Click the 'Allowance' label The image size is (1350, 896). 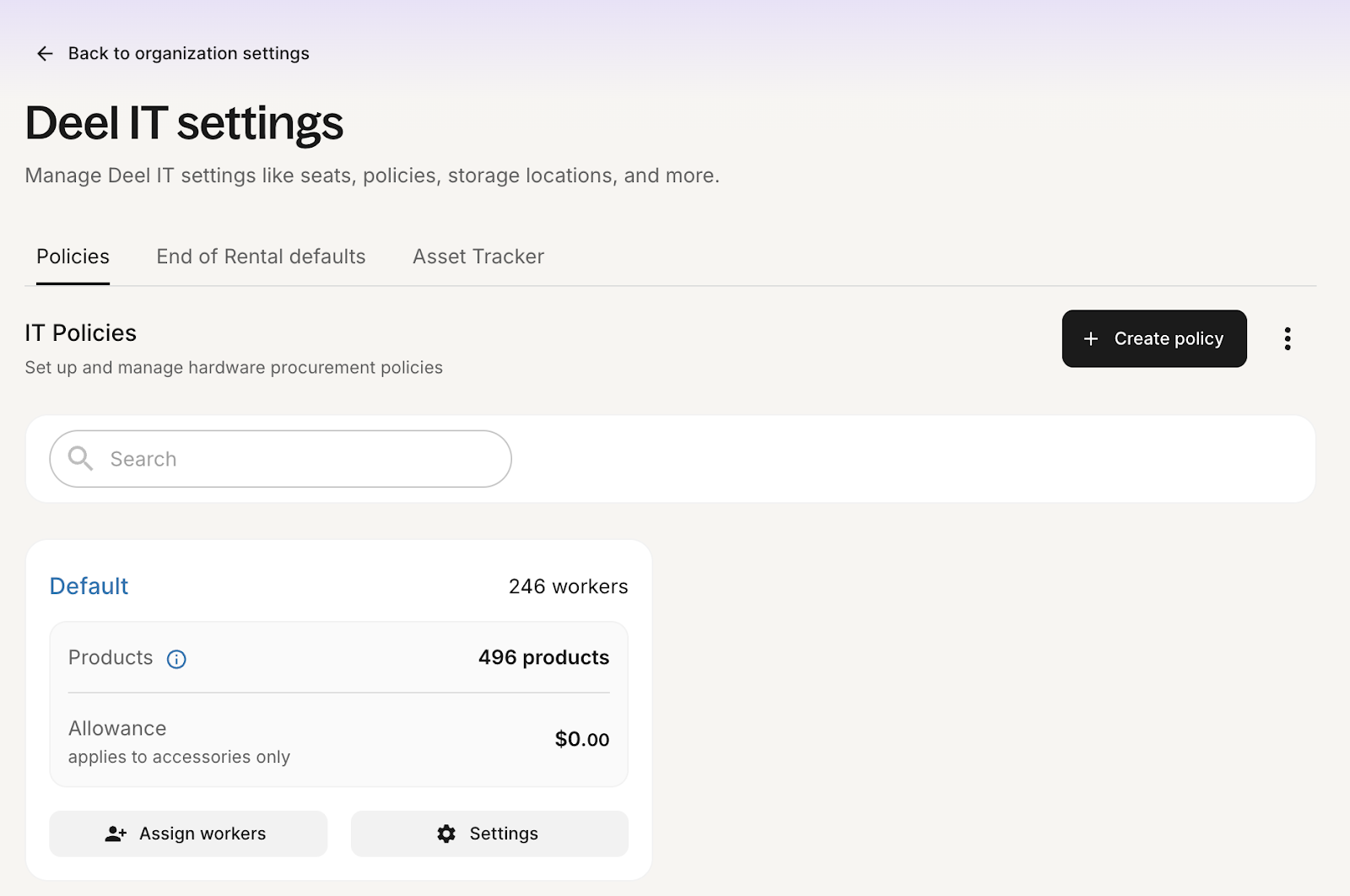tap(117, 728)
